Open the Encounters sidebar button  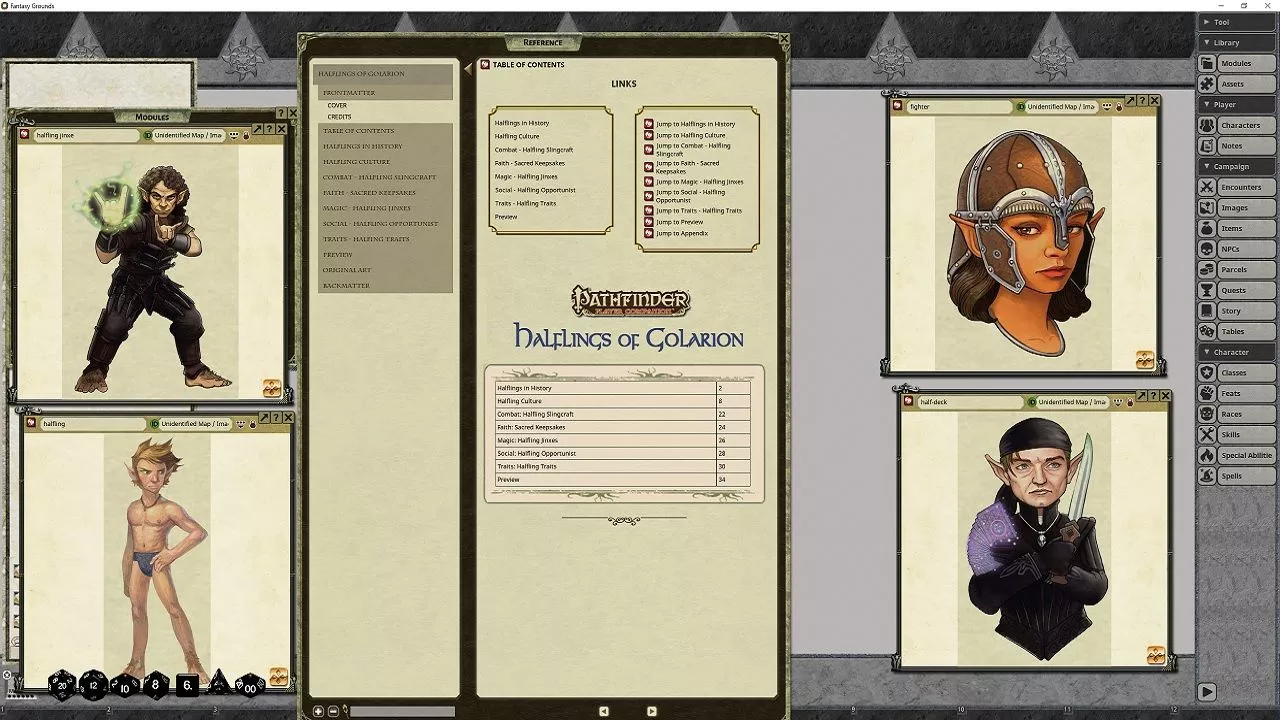pyautogui.click(x=1235, y=187)
